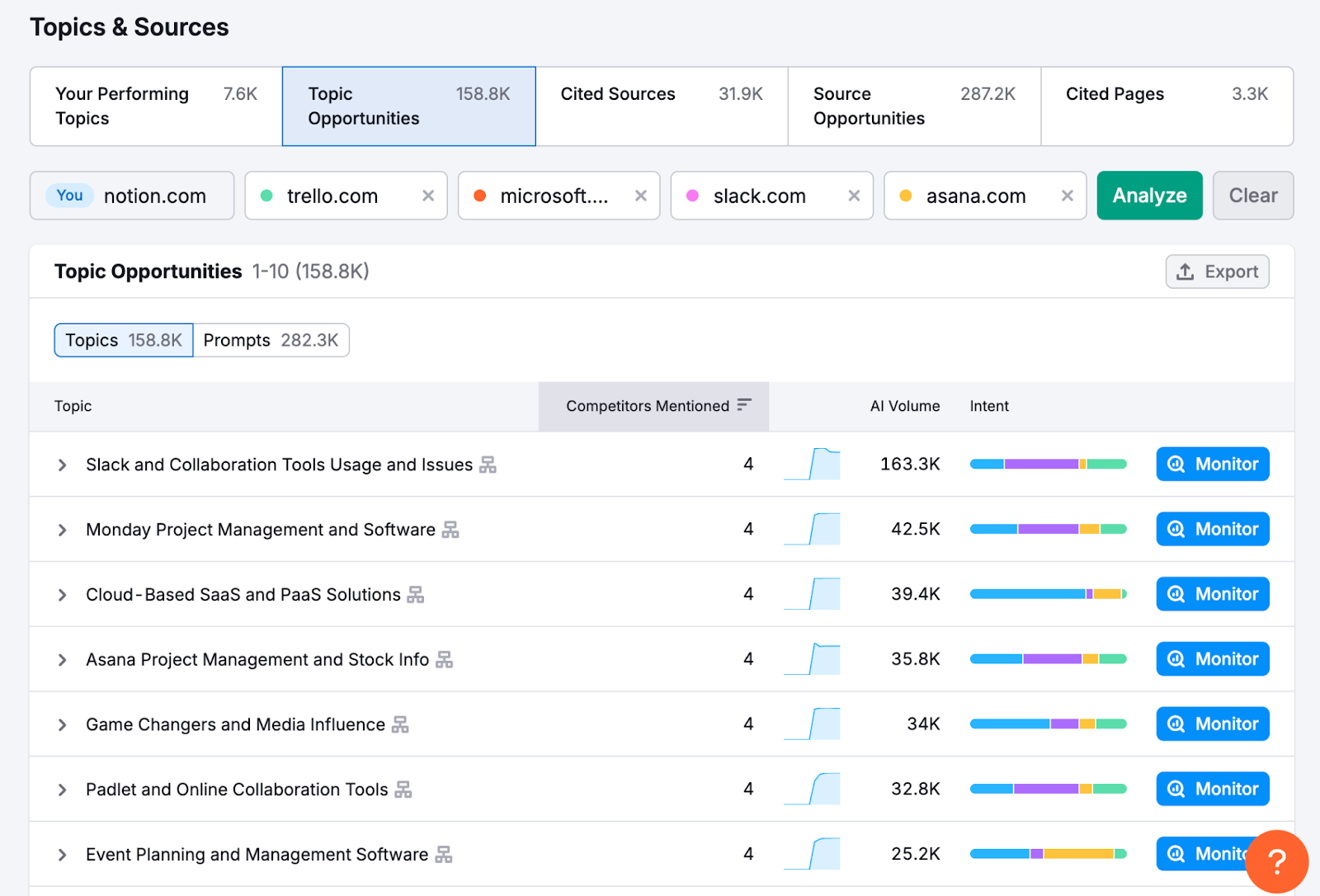Clear the competitor selection
Image resolution: width=1320 pixels, height=896 pixels.
[x=1252, y=196]
